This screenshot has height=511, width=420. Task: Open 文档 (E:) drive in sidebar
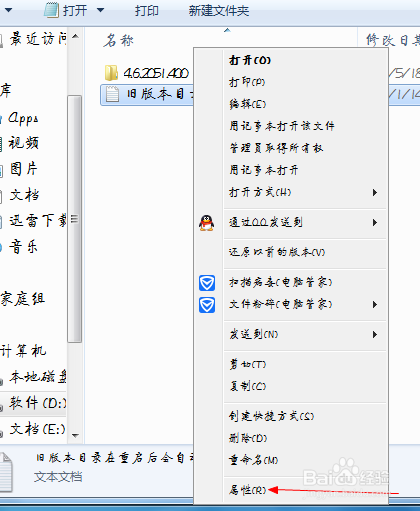click(x=38, y=429)
